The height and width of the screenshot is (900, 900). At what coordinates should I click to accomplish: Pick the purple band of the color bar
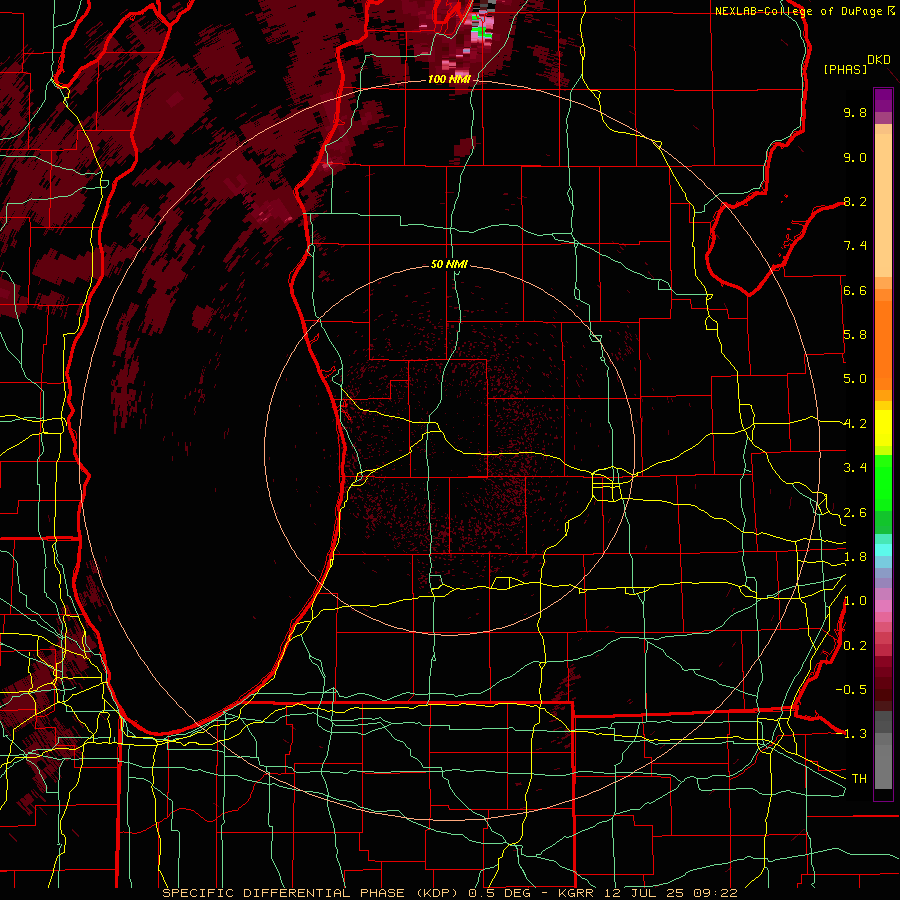(x=883, y=101)
